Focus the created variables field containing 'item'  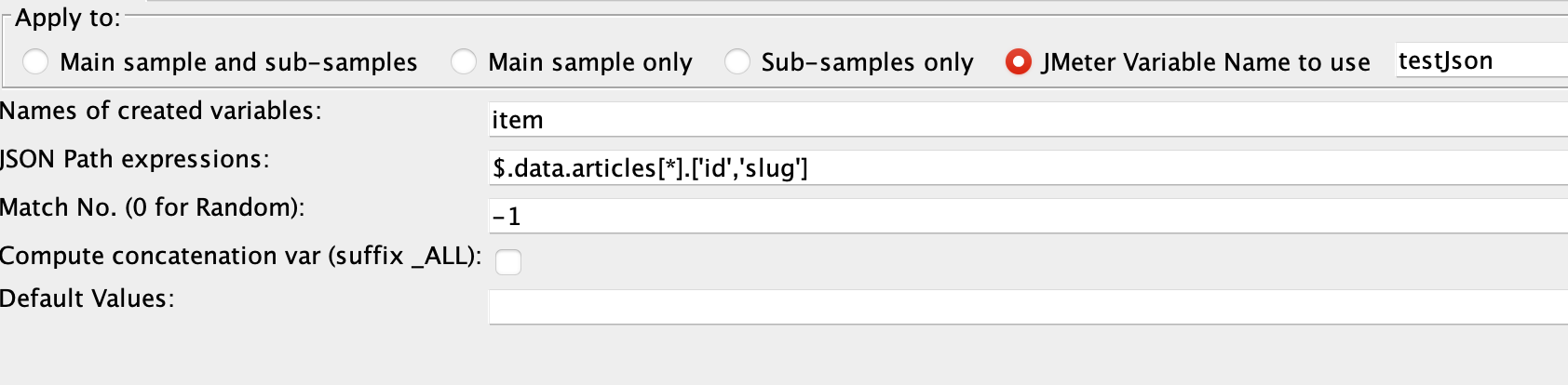click(1028, 119)
